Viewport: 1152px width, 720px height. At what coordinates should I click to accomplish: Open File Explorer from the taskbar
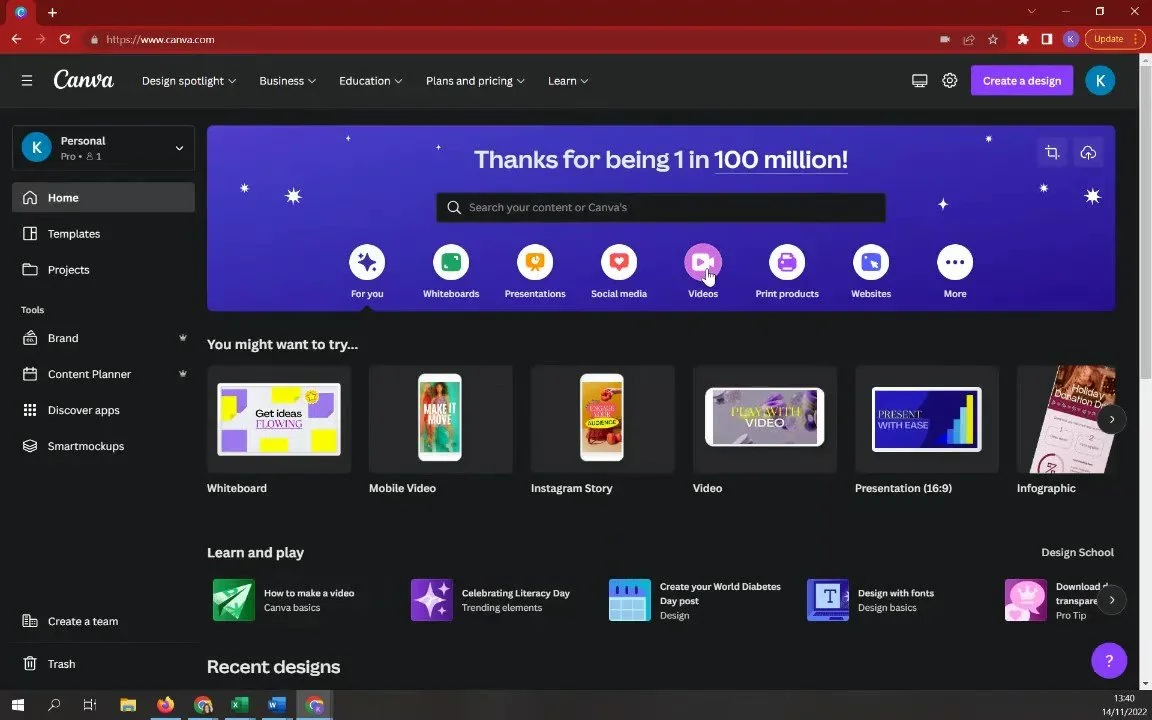pos(128,705)
